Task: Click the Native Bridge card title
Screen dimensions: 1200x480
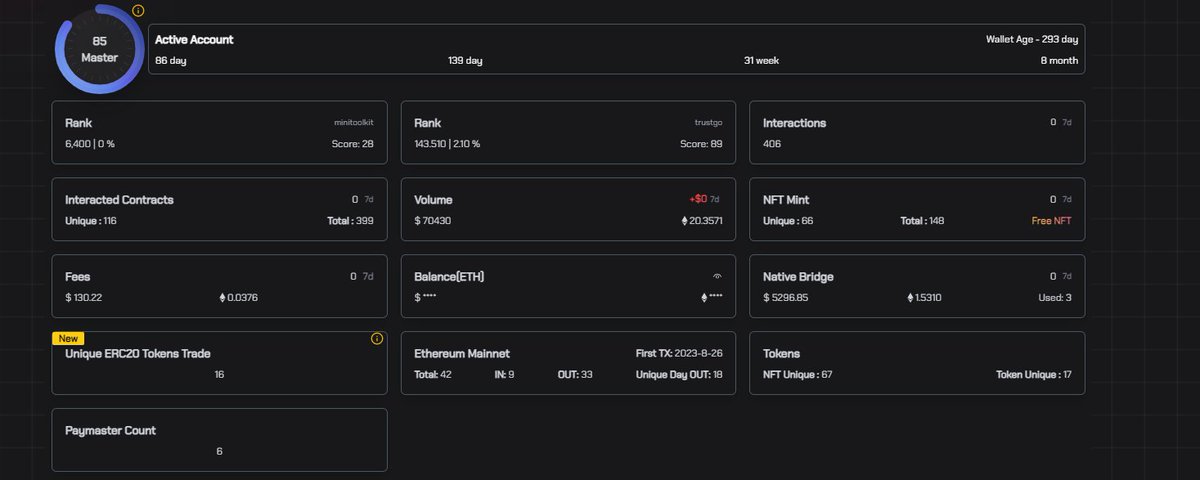Action: coord(798,277)
